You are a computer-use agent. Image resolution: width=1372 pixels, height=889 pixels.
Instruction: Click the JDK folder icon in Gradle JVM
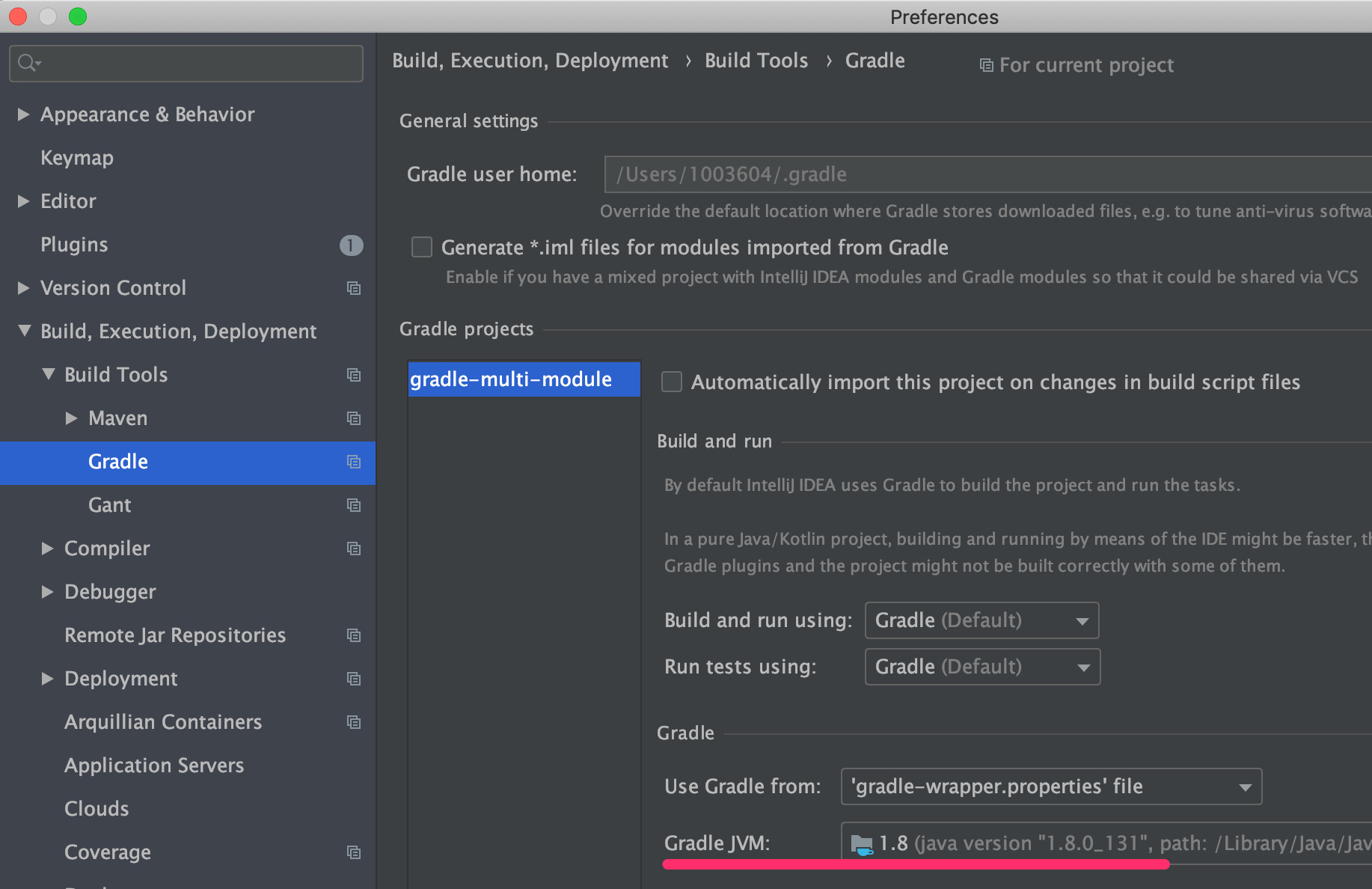(x=862, y=845)
